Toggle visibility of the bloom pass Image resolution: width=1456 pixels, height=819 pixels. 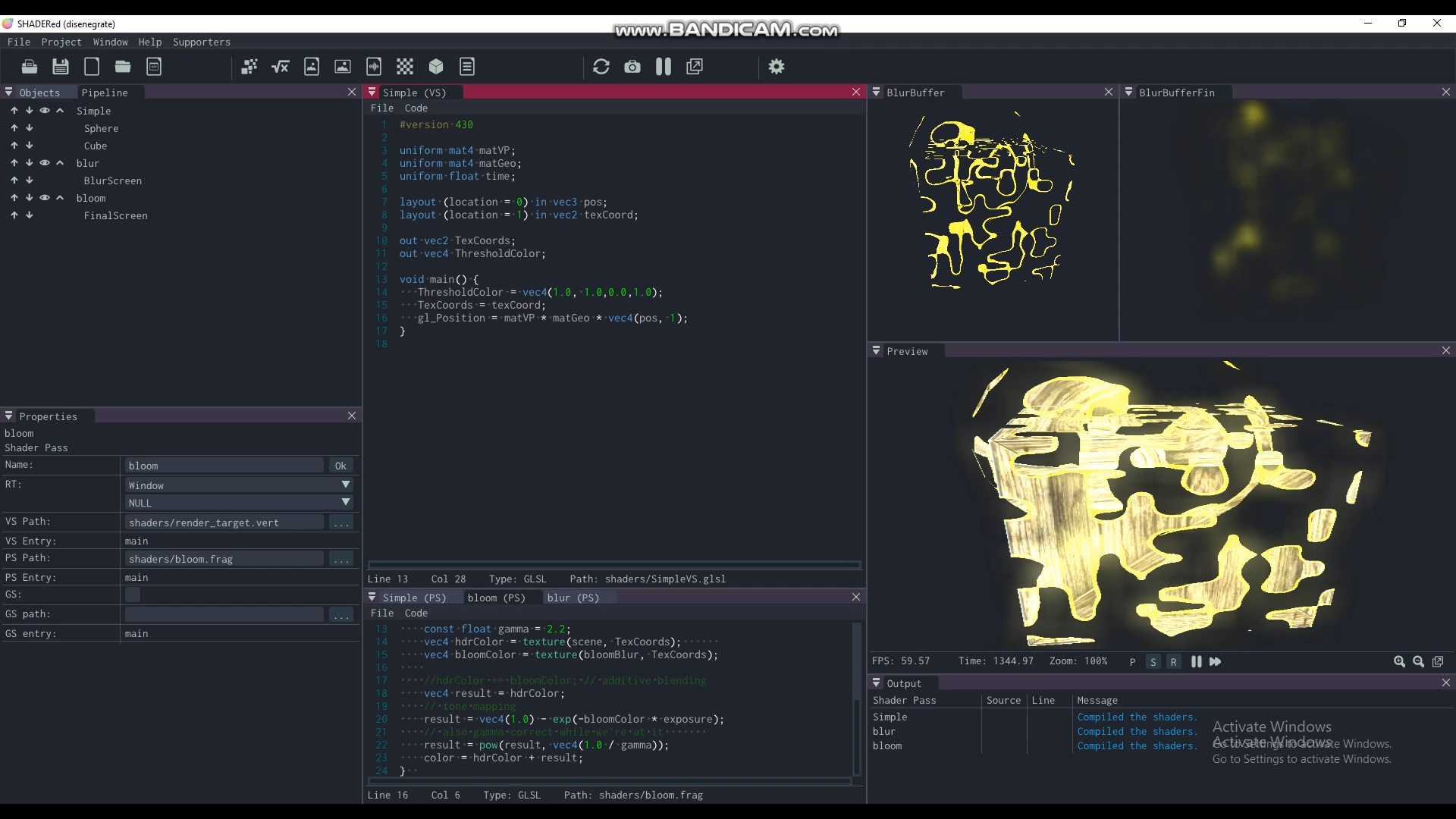click(x=45, y=198)
